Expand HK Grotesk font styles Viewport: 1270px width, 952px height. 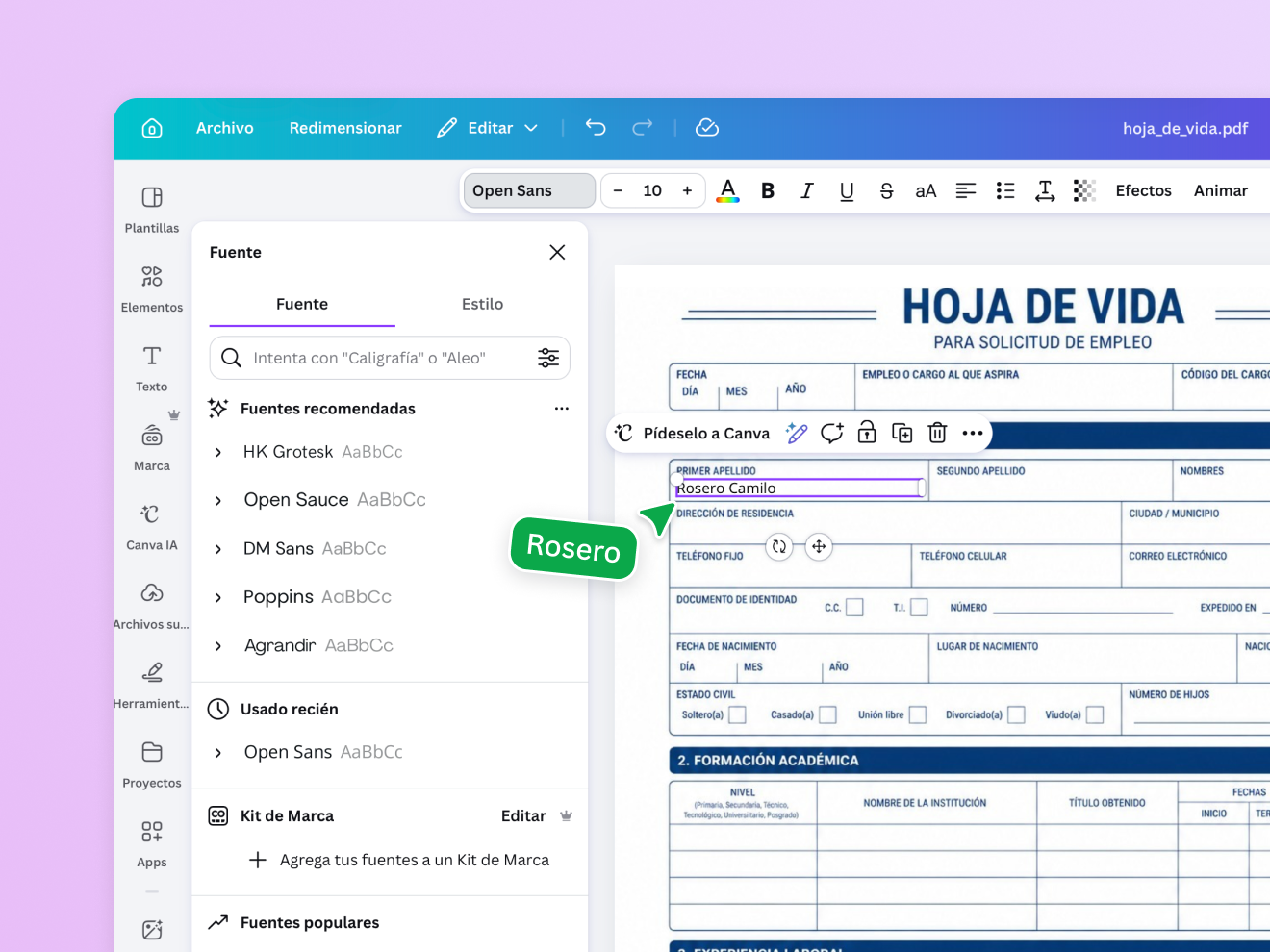[218, 452]
